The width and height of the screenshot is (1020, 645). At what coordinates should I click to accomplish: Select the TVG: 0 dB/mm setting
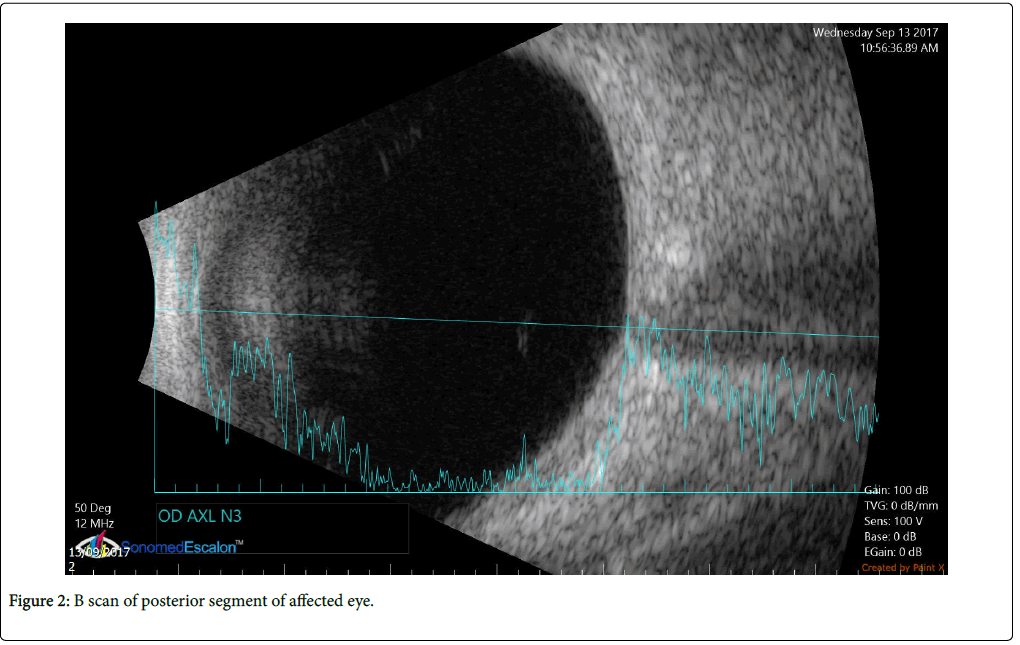pyautogui.click(x=900, y=506)
